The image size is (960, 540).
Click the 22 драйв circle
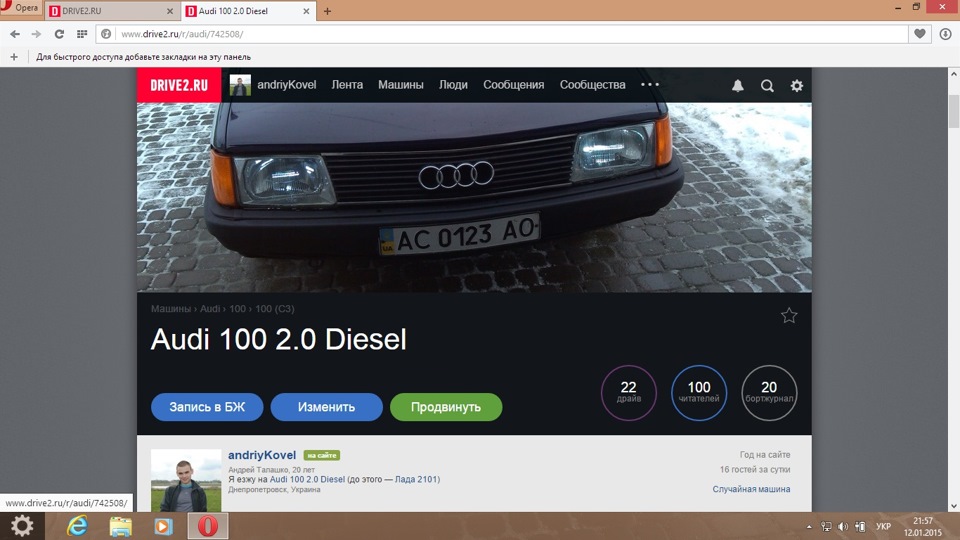click(x=629, y=392)
